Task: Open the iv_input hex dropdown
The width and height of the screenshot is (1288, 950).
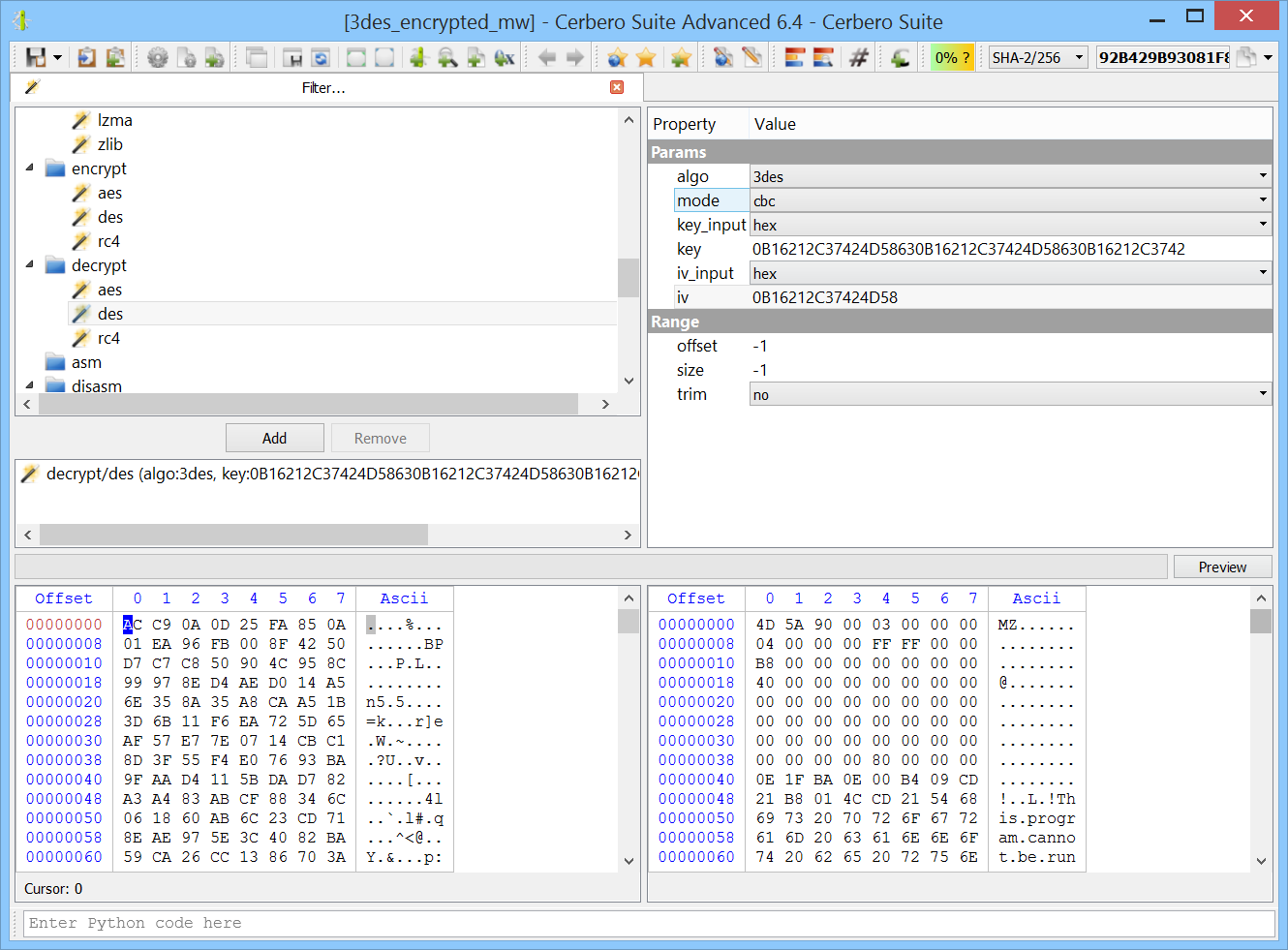Action: pyautogui.click(x=1010, y=273)
